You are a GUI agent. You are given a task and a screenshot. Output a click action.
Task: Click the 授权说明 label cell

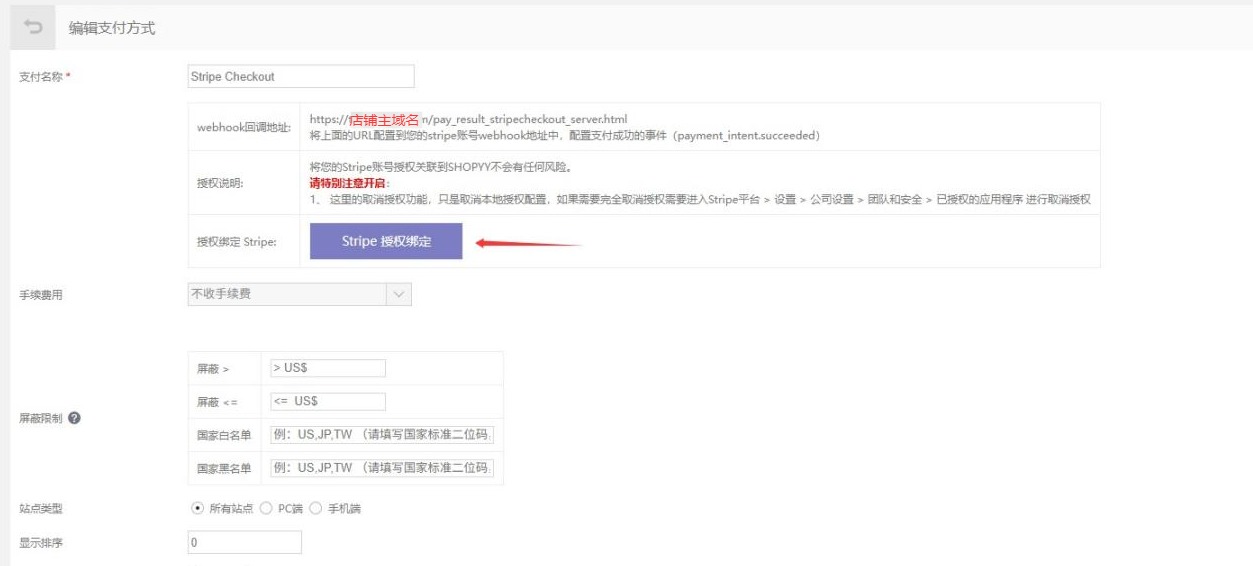244,184
